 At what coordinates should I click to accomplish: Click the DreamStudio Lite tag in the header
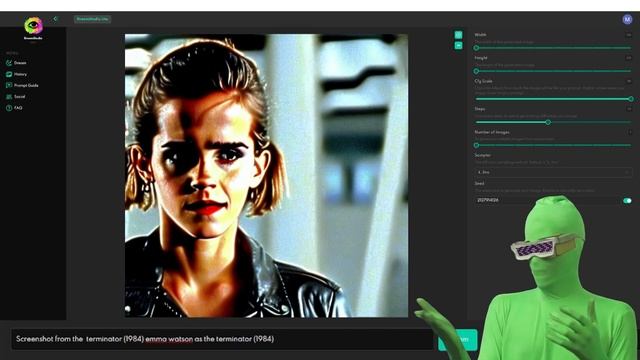pyautogui.click(x=92, y=19)
